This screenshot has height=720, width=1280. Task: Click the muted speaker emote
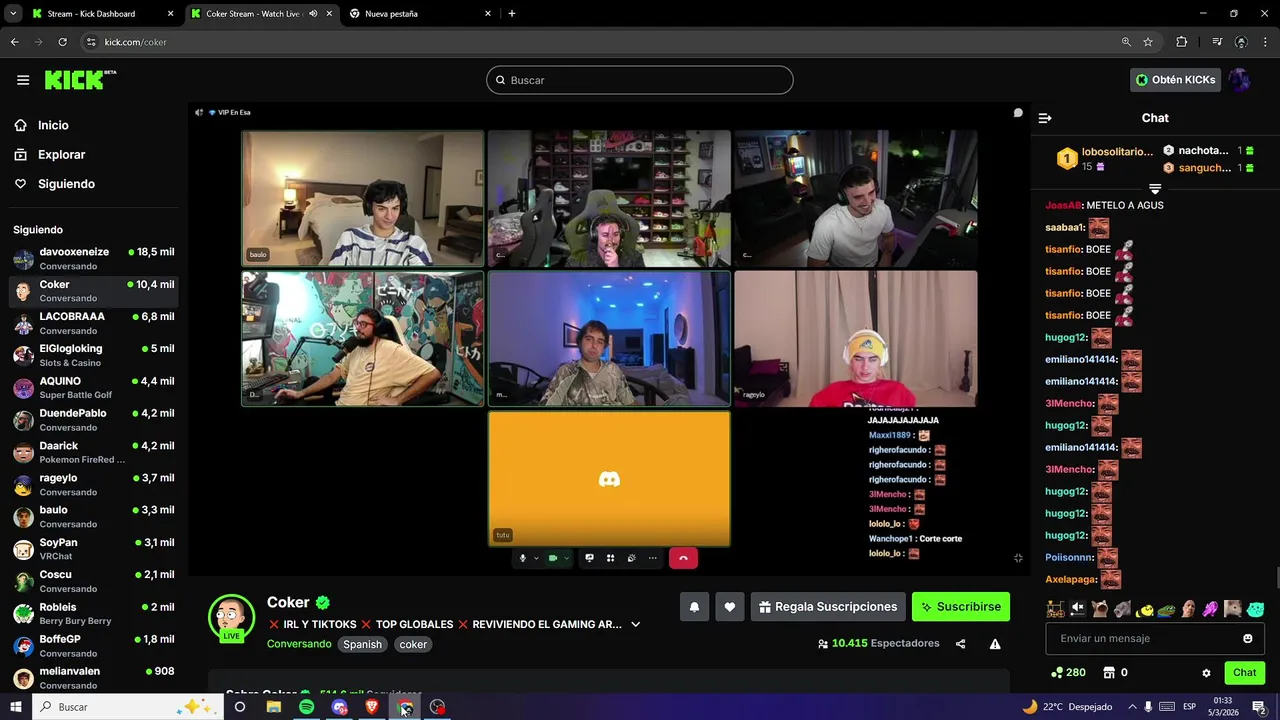tap(1078, 609)
